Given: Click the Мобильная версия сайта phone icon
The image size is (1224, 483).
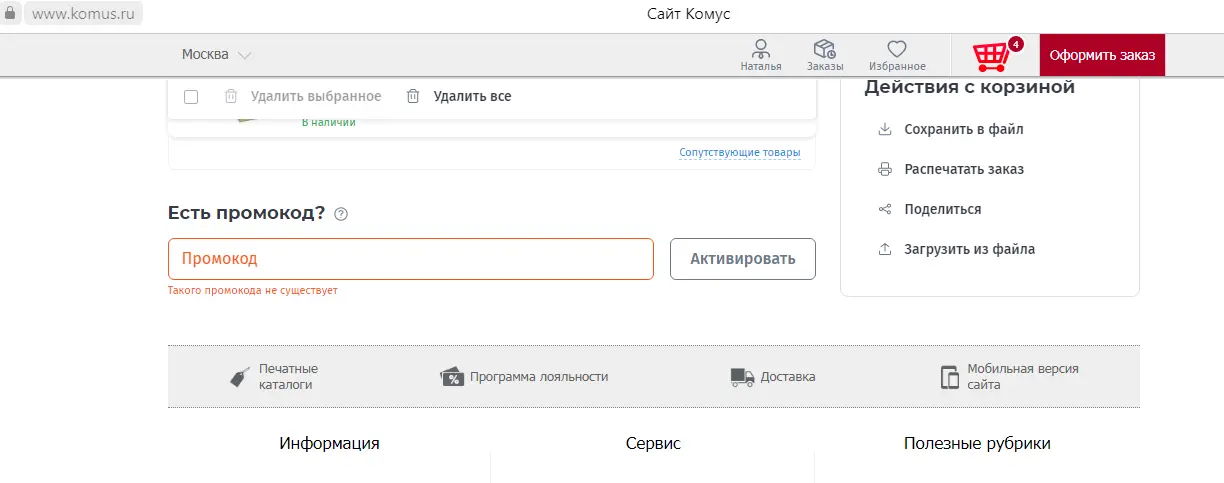Looking at the screenshot, I should (949, 377).
